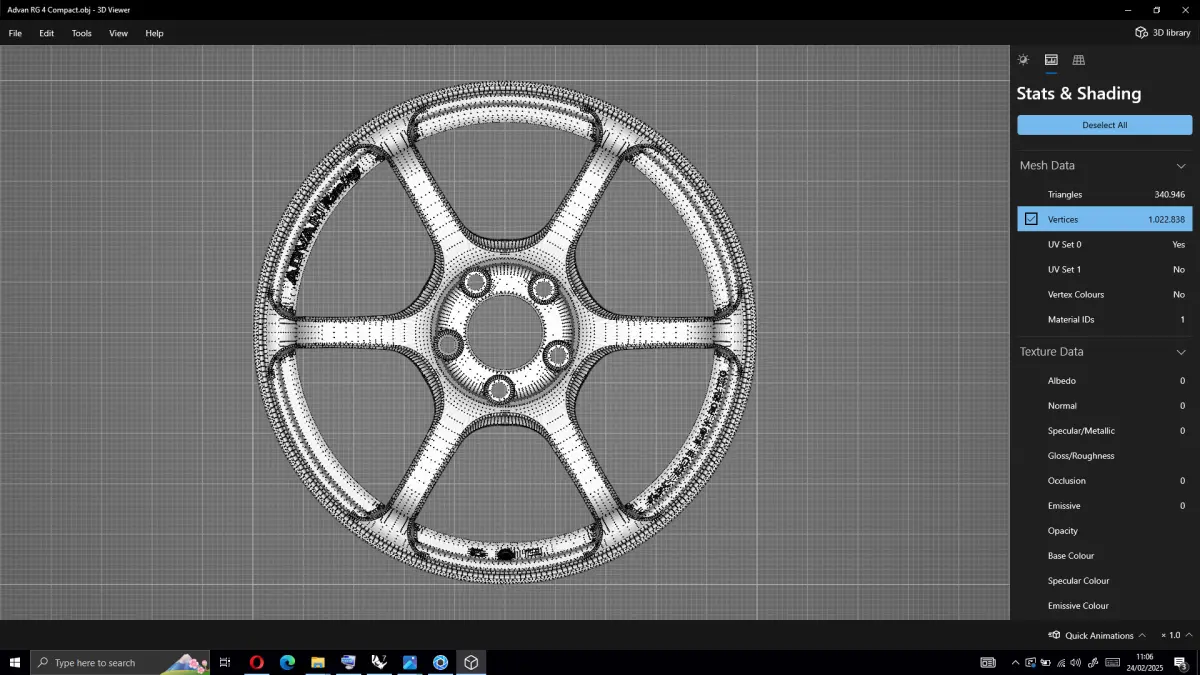Open News and interests widget
This screenshot has height=675, width=1200.
[988, 662]
